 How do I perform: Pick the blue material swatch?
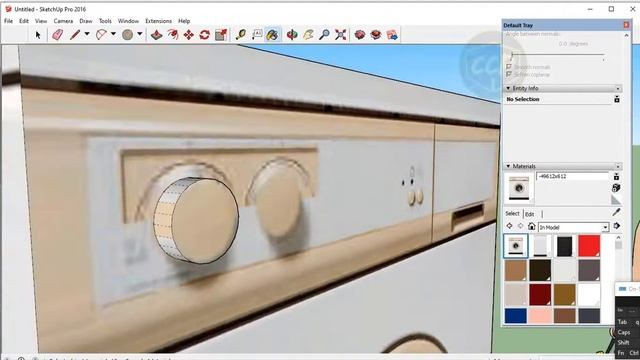(x=516, y=316)
